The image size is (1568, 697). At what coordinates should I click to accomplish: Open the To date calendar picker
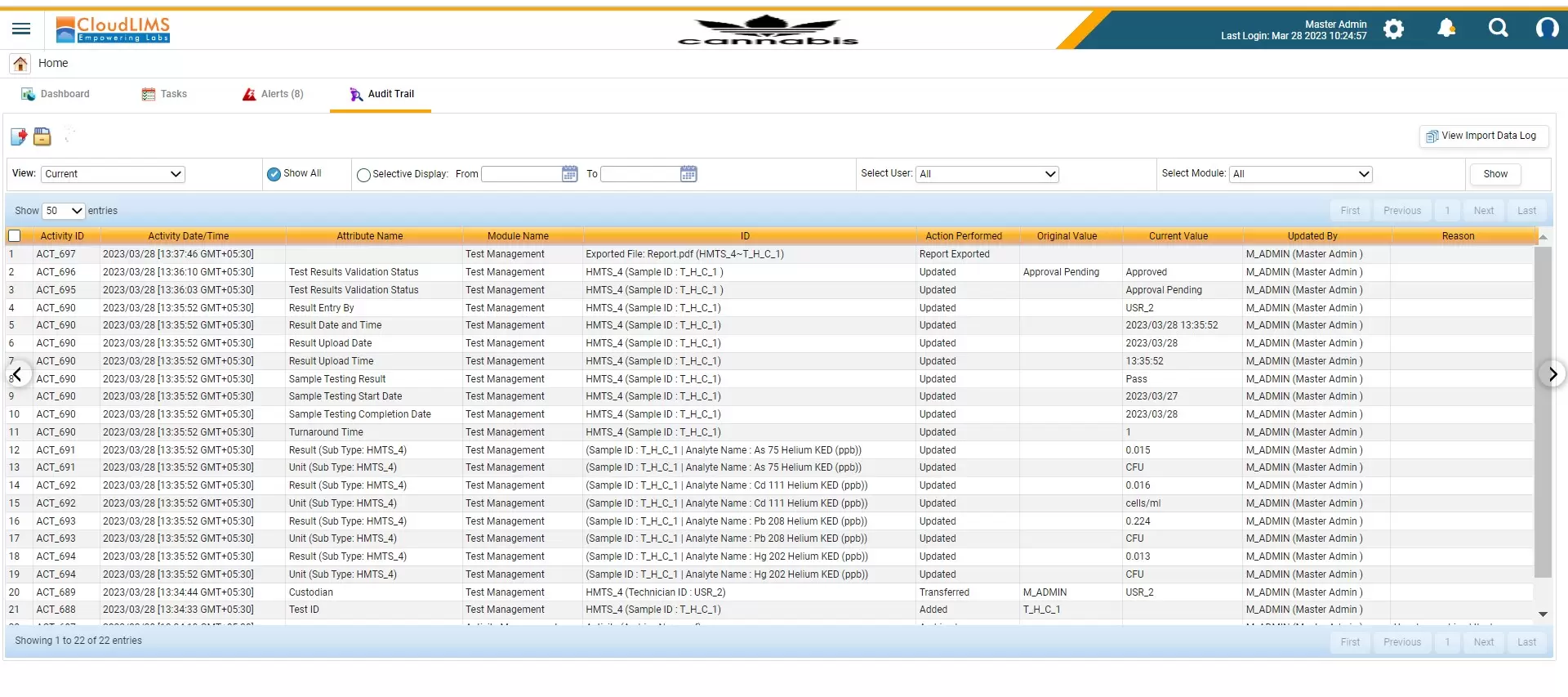688,174
